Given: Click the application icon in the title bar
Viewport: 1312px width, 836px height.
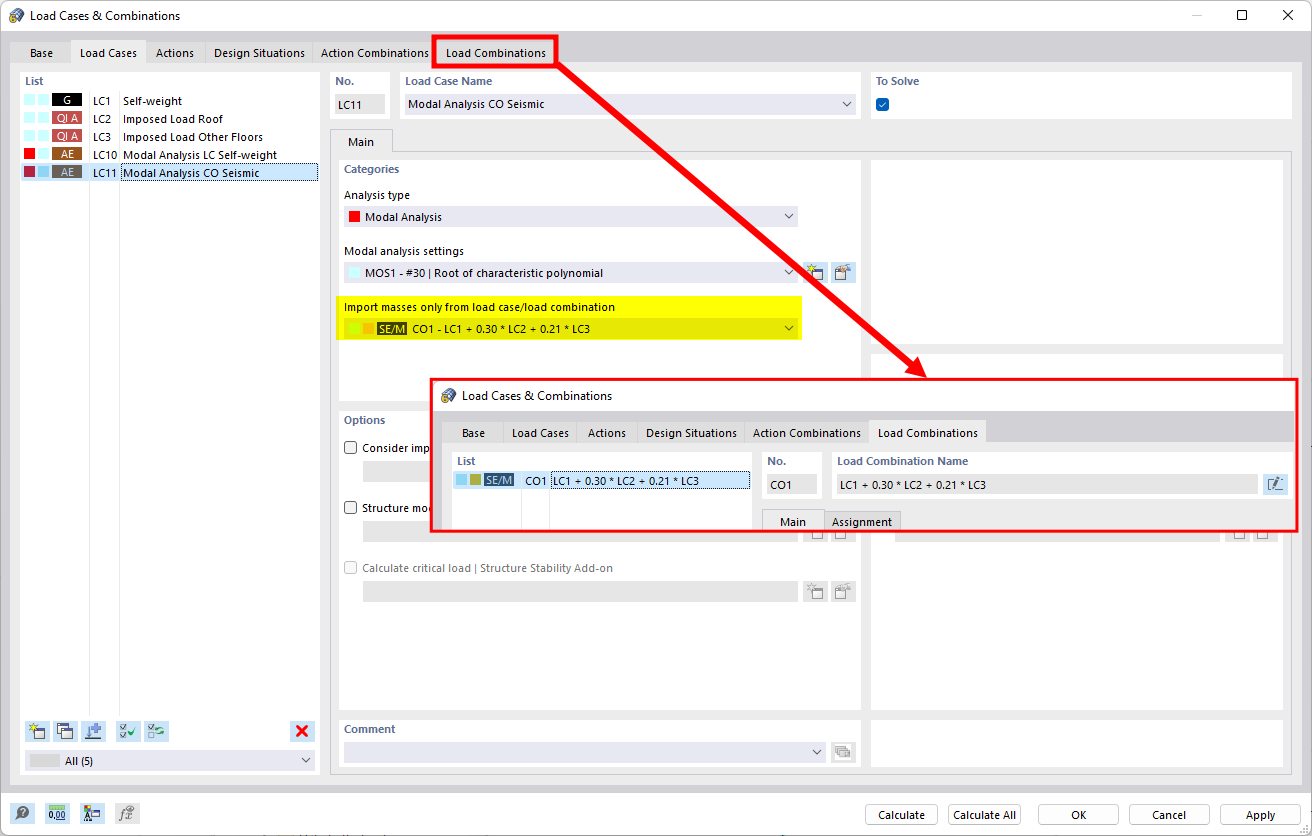Looking at the screenshot, I should pyautogui.click(x=17, y=15).
